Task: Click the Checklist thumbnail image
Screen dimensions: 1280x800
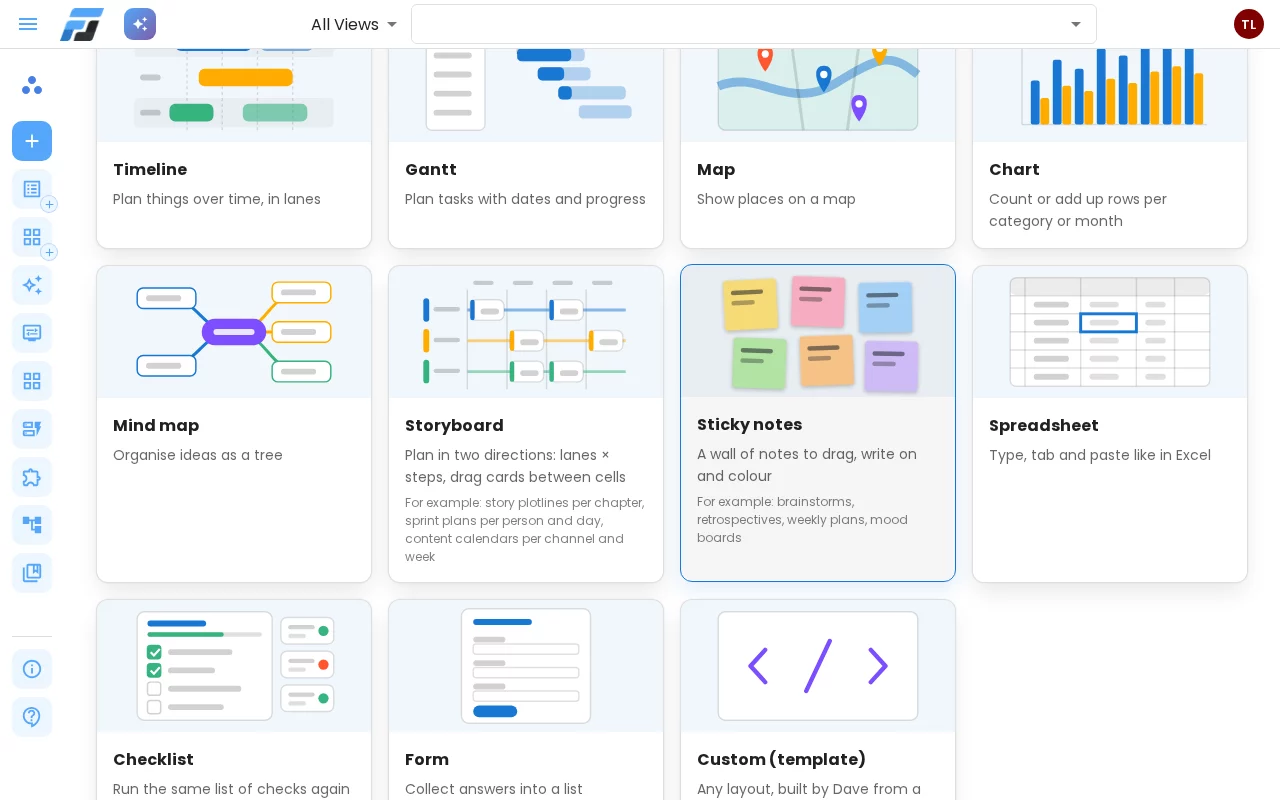Action: [234, 666]
